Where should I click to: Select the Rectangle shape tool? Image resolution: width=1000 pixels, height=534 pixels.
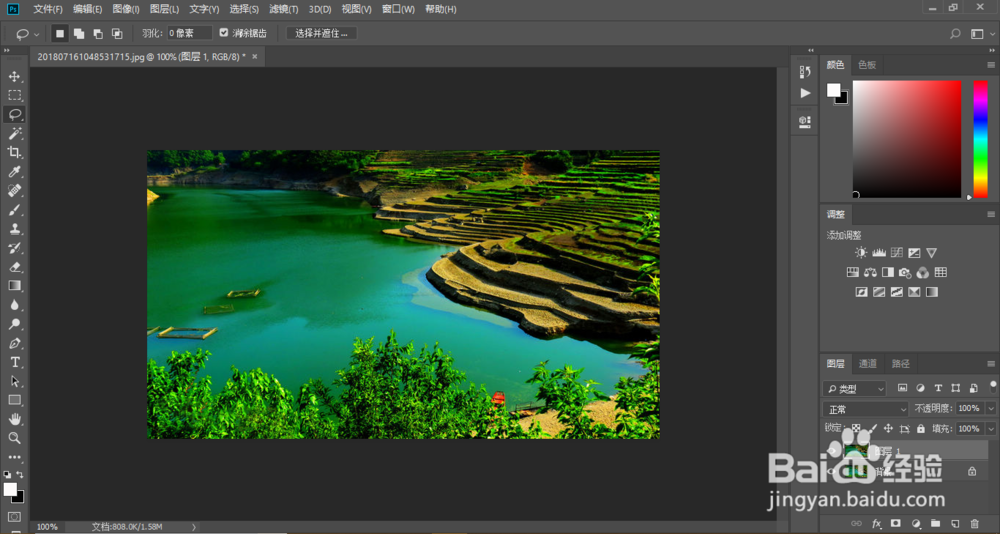click(14, 400)
